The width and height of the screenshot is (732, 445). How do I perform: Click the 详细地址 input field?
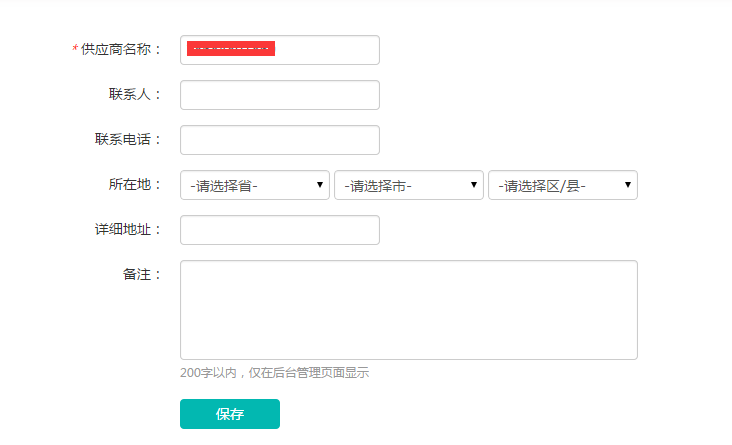pos(280,230)
